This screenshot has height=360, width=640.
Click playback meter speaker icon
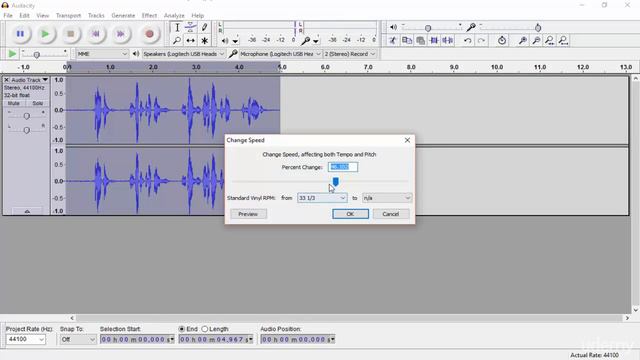click(x=225, y=40)
